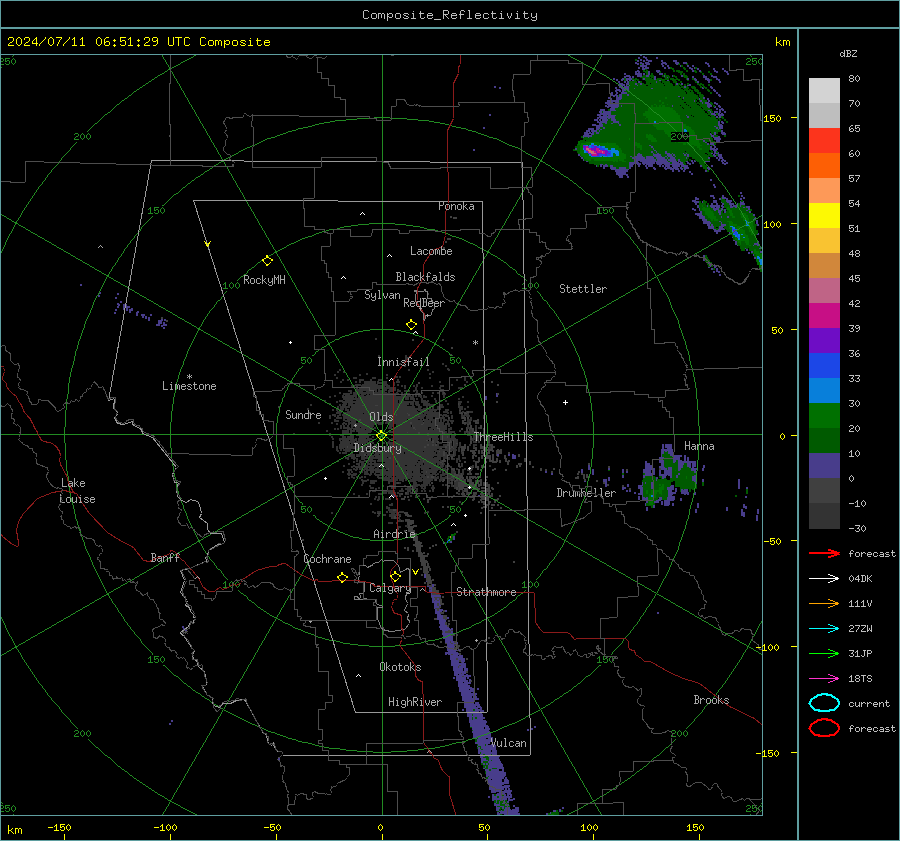Click the Okotoks label
The height and width of the screenshot is (841, 900).
(400, 667)
